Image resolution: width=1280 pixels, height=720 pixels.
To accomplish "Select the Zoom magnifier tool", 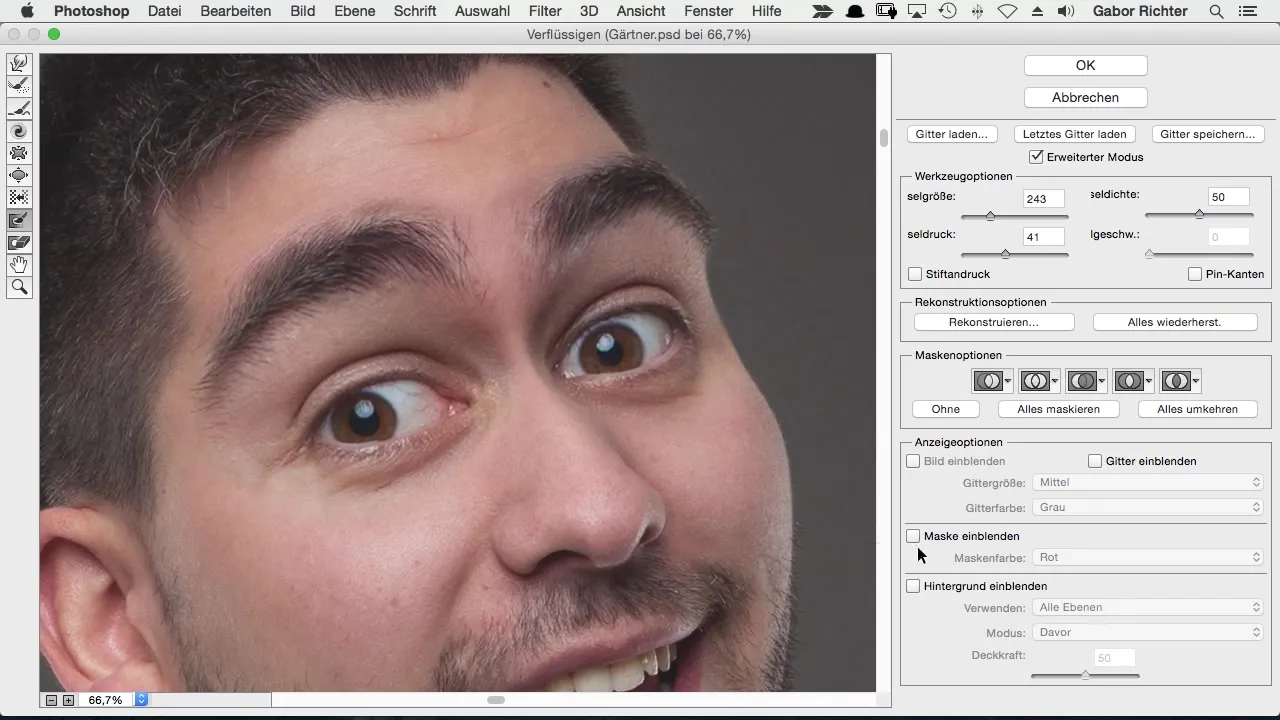I will point(19,288).
